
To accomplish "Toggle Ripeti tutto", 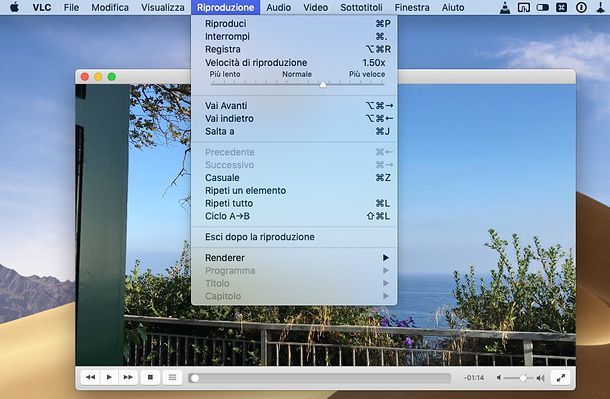I will coord(294,203).
